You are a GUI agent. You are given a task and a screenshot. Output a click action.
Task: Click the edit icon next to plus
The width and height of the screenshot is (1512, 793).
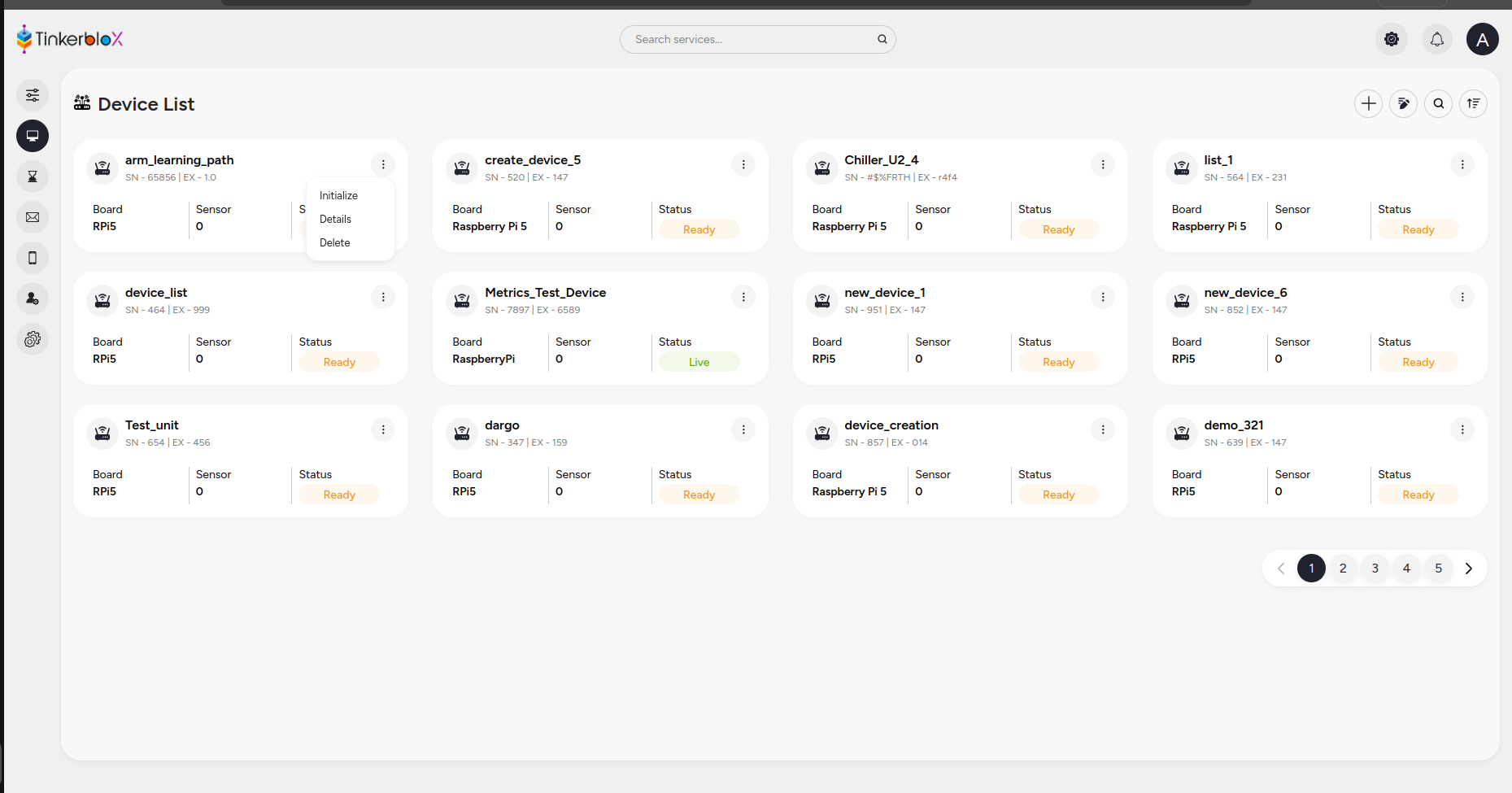[x=1404, y=103]
